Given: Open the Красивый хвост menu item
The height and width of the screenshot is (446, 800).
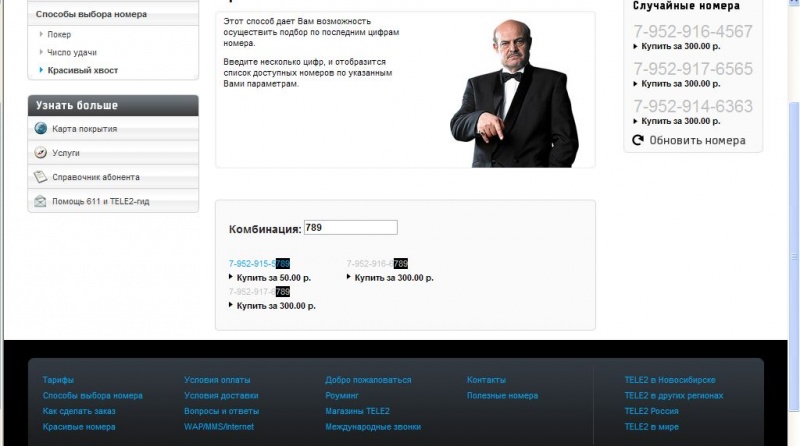Looking at the screenshot, I should coord(83,70).
